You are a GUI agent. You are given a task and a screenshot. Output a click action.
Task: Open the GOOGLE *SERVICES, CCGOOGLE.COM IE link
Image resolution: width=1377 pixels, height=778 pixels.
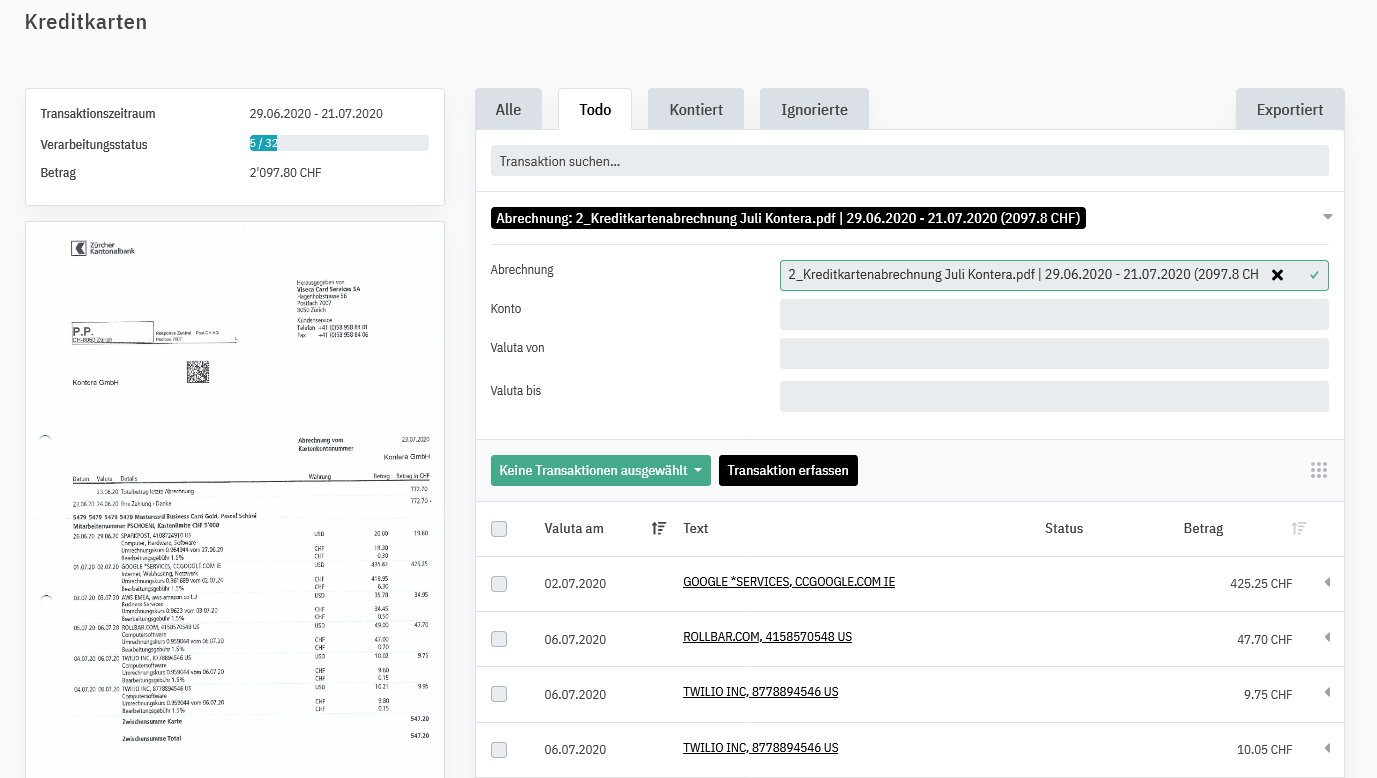coord(789,582)
